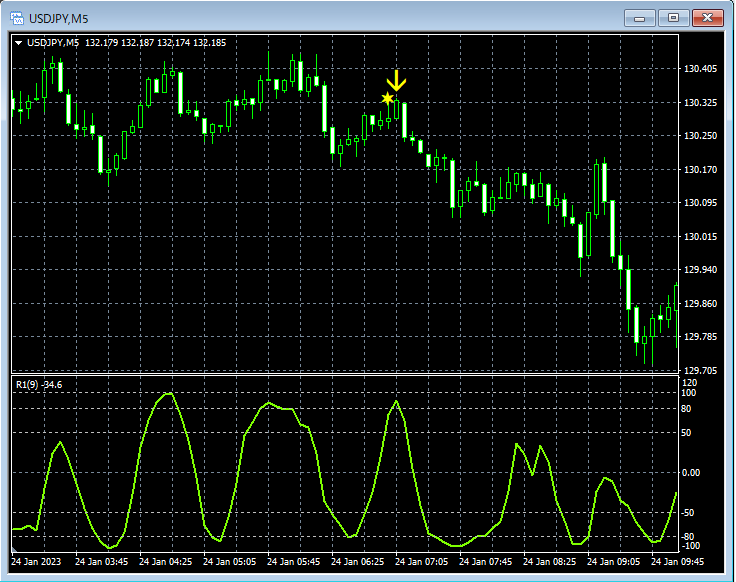The height and width of the screenshot is (582, 736).
Task: Click price level 129.860 on scale
Action: 700,304
